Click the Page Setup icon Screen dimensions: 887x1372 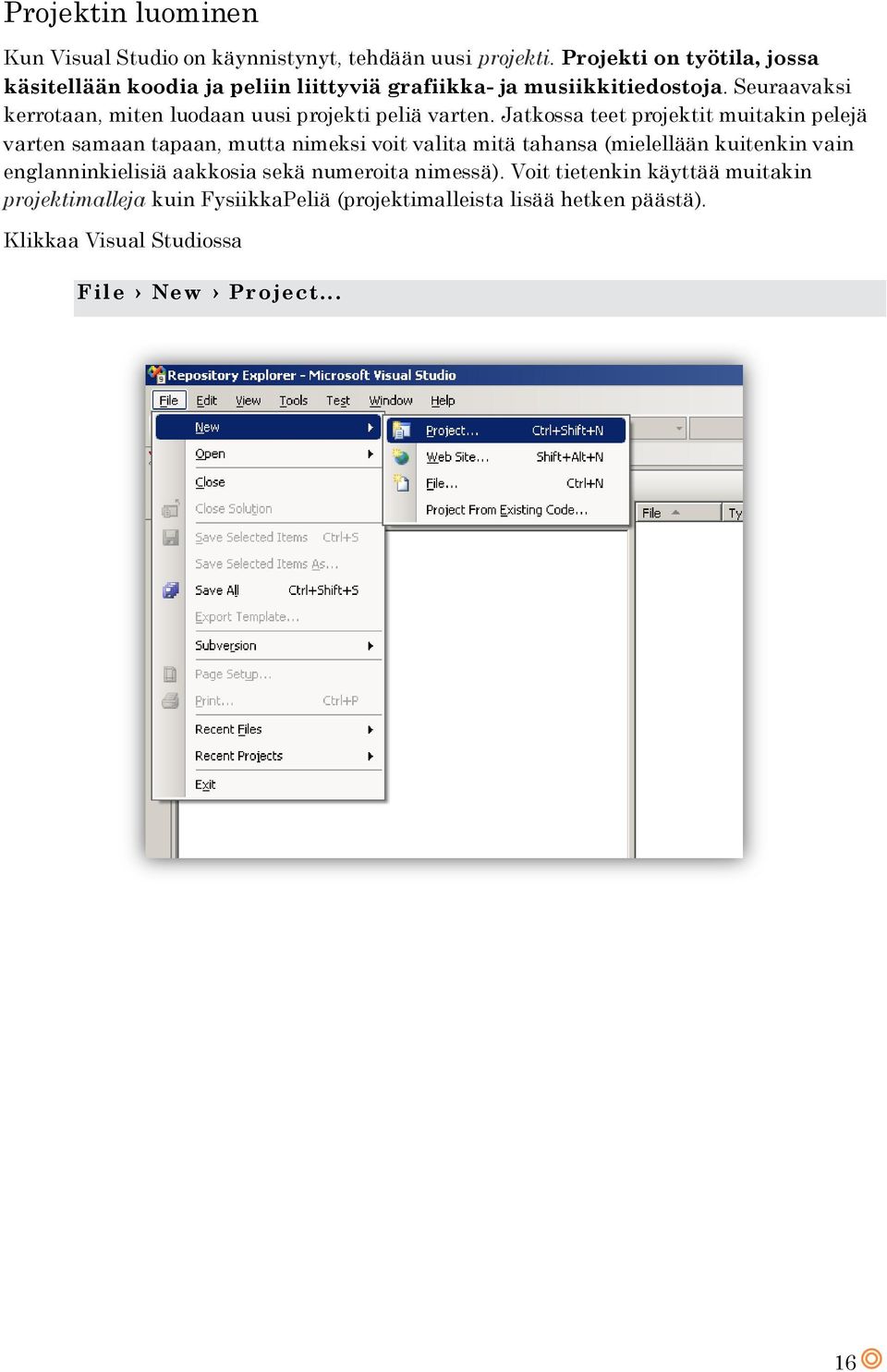pyautogui.click(x=170, y=674)
